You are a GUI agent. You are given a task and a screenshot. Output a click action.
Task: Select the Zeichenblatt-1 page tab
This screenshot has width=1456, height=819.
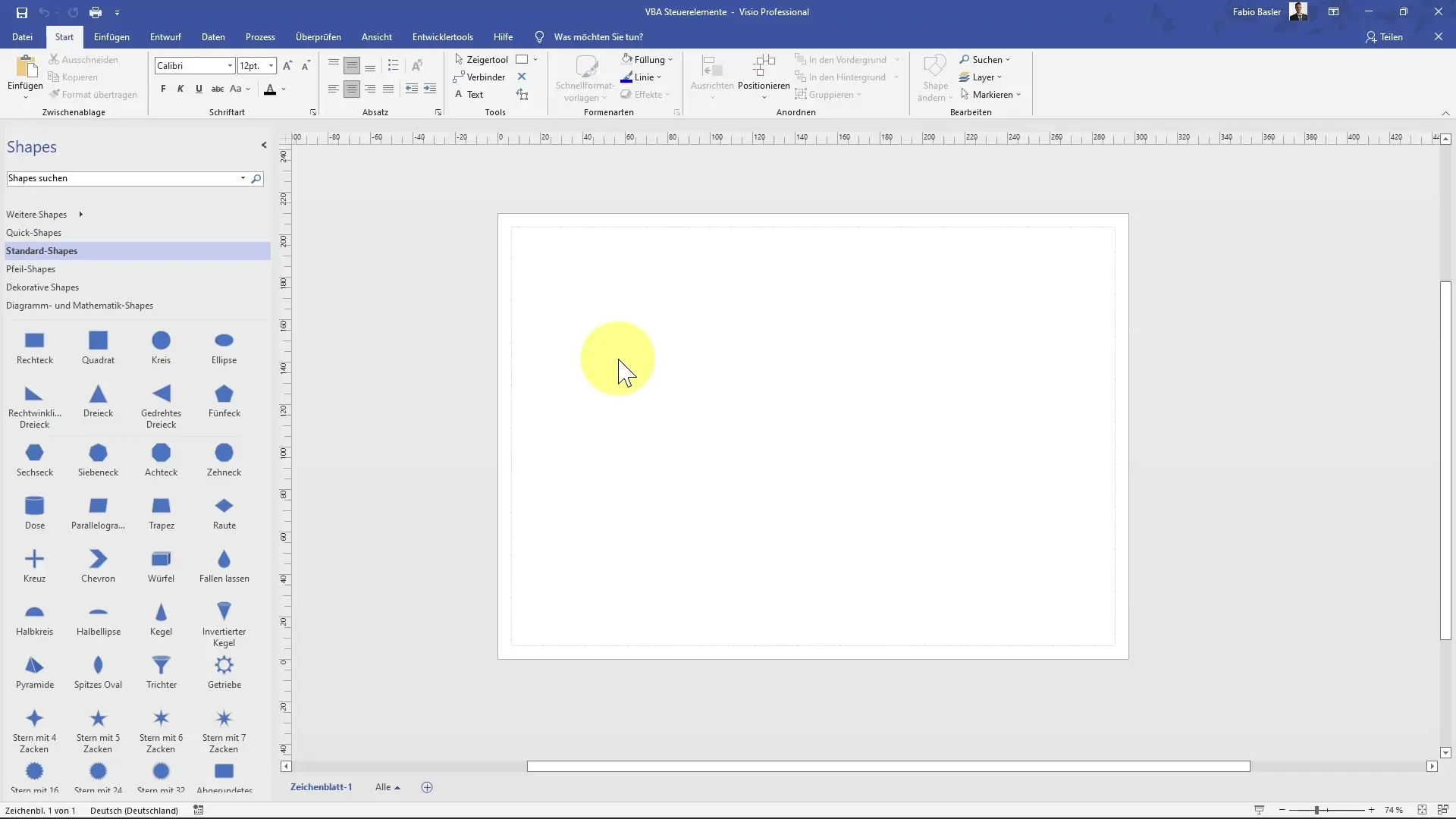click(321, 787)
